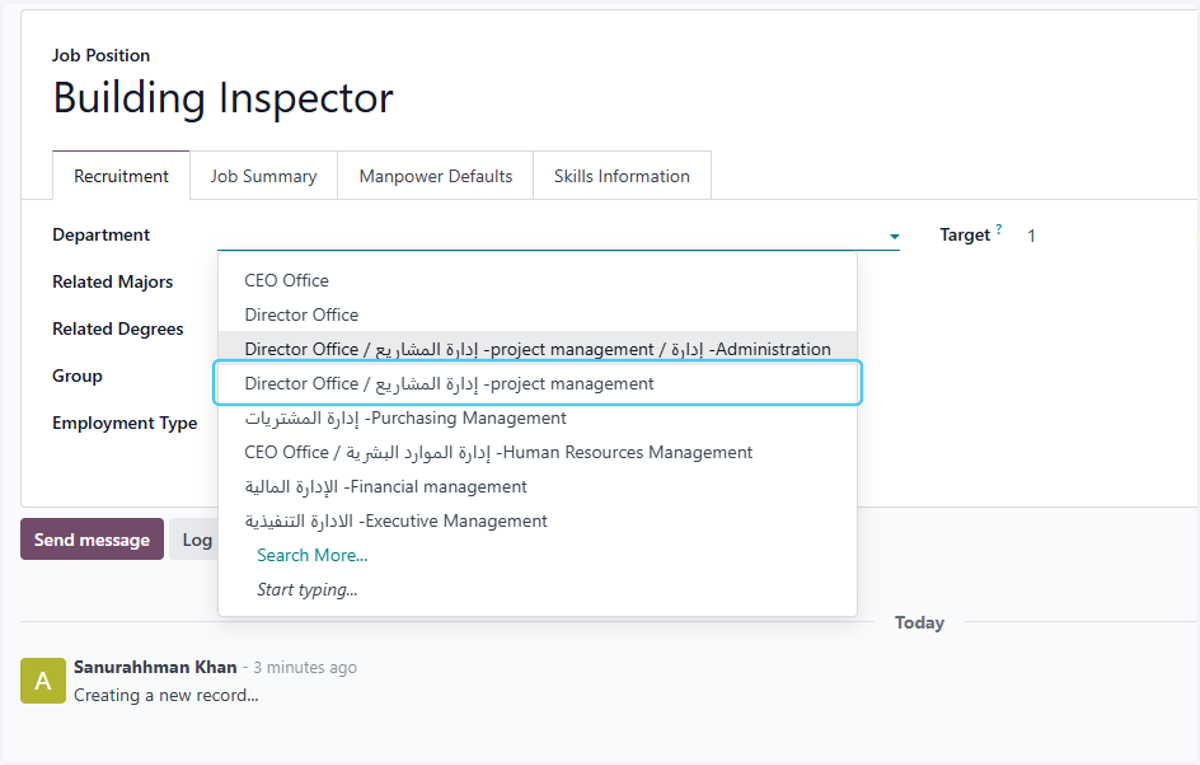The height and width of the screenshot is (765, 1200).
Task: Switch to the Job Summary tab
Action: tap(264, 176)
